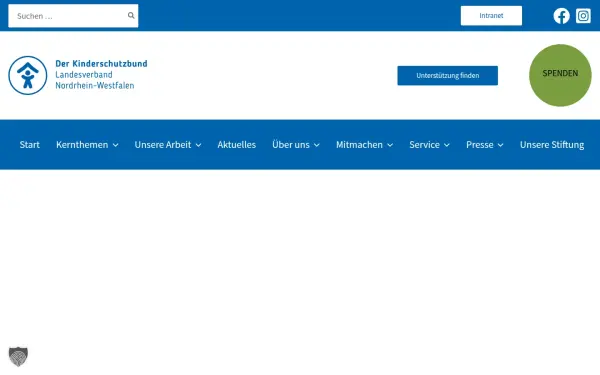600x375 pixels.
Task: Open the Intranet button
Action: pyautogui.click(x=491, y=16)
